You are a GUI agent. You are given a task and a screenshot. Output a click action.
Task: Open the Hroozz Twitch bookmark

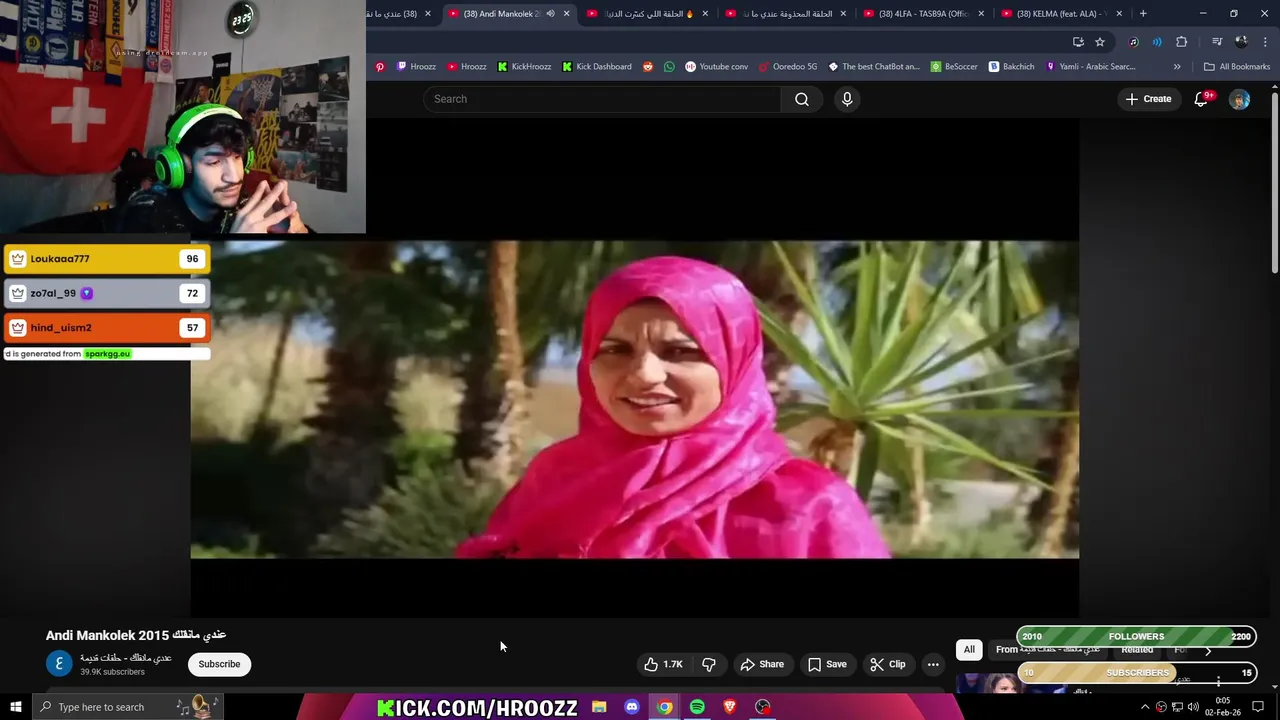(416, 67)
